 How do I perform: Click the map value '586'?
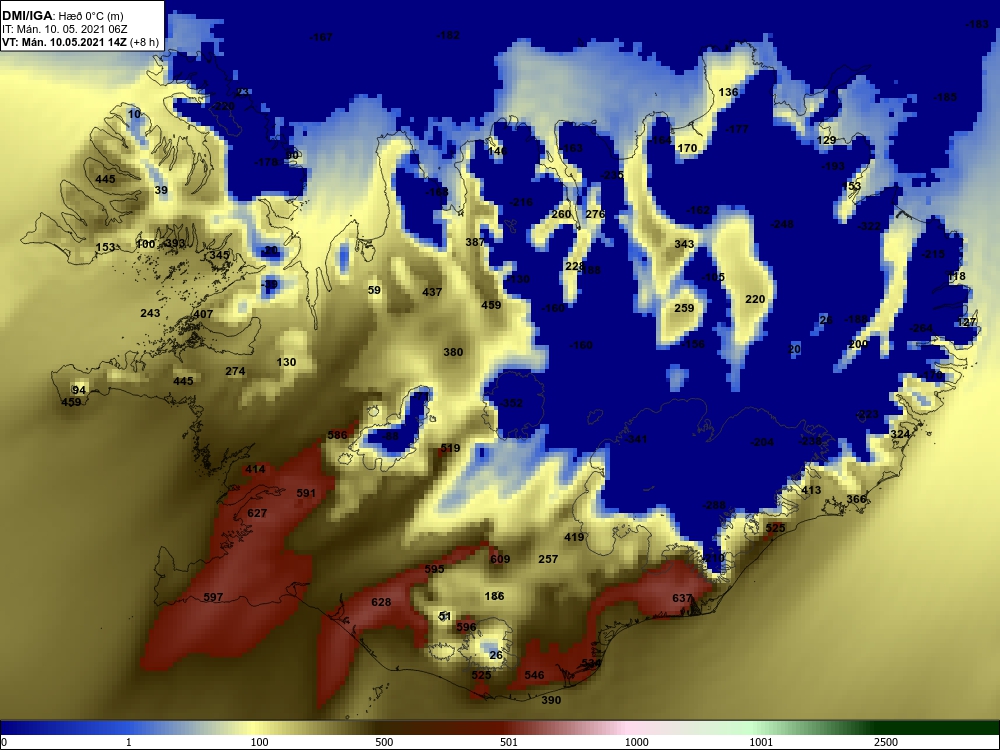337,436
